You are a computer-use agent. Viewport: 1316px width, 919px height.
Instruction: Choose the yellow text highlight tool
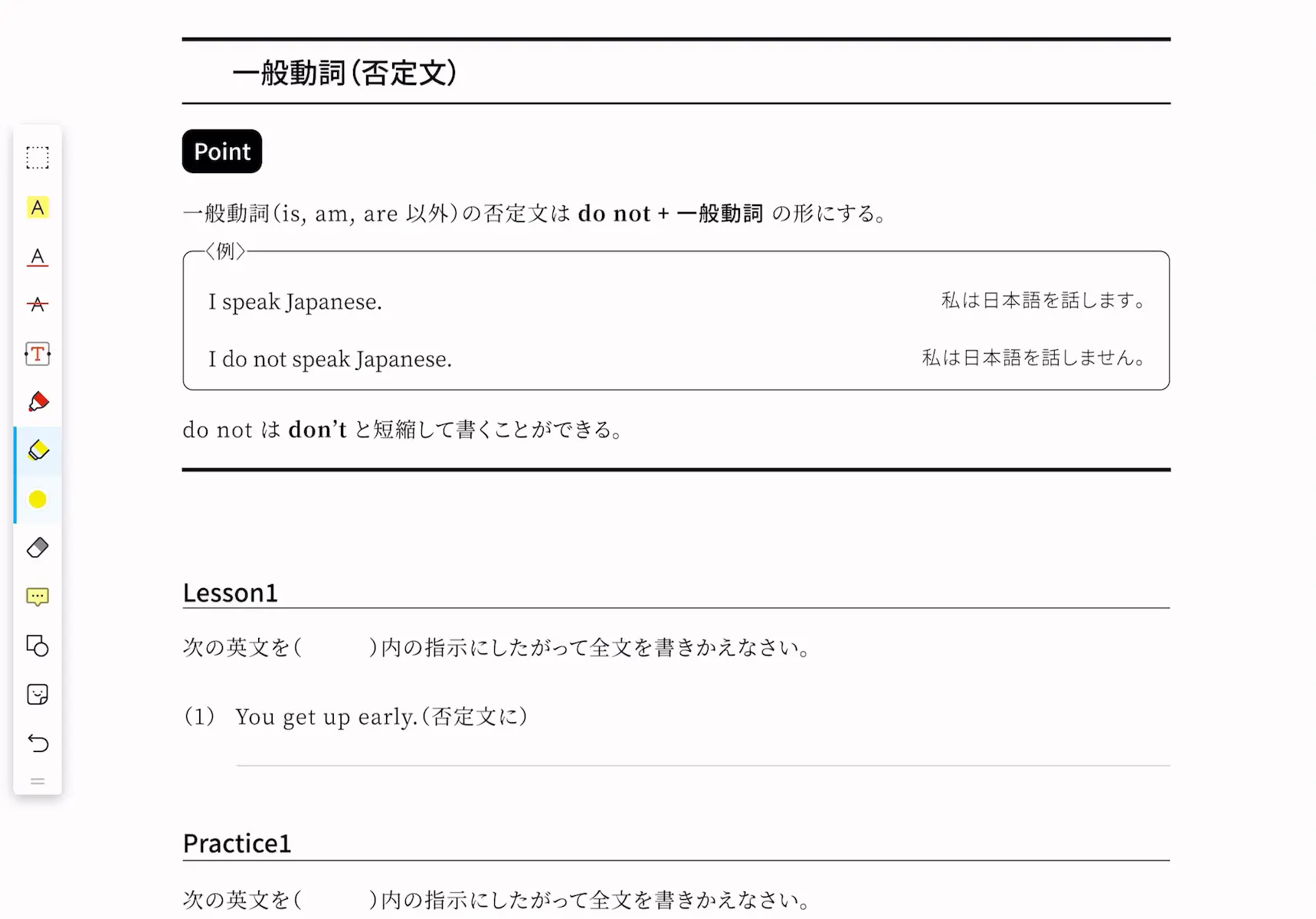[38, 208]
